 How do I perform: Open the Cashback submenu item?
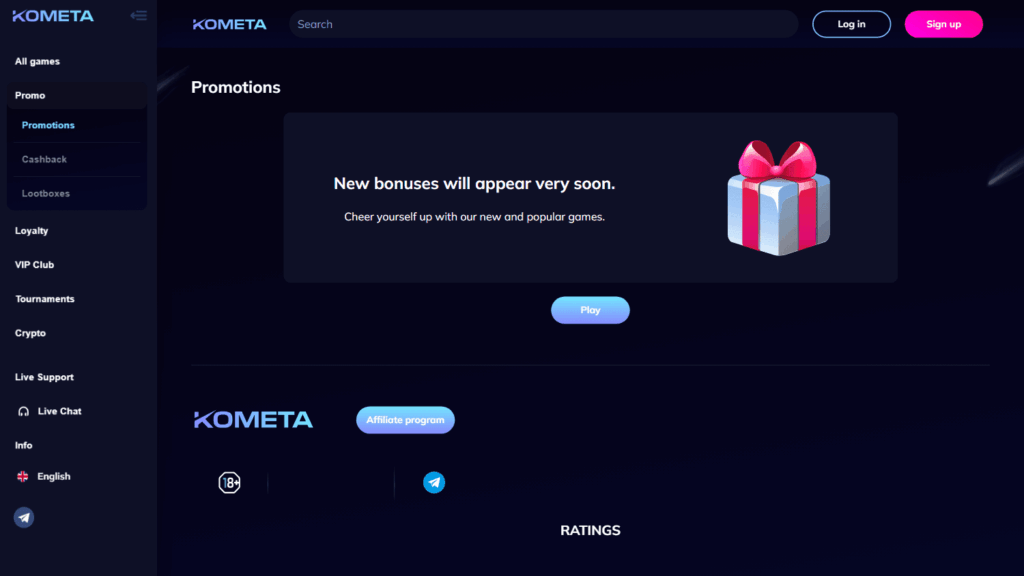(x=44, y=159)
